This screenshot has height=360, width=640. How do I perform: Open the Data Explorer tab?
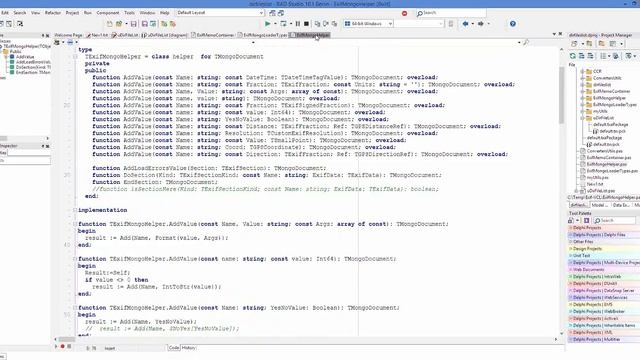pos(620,205)
